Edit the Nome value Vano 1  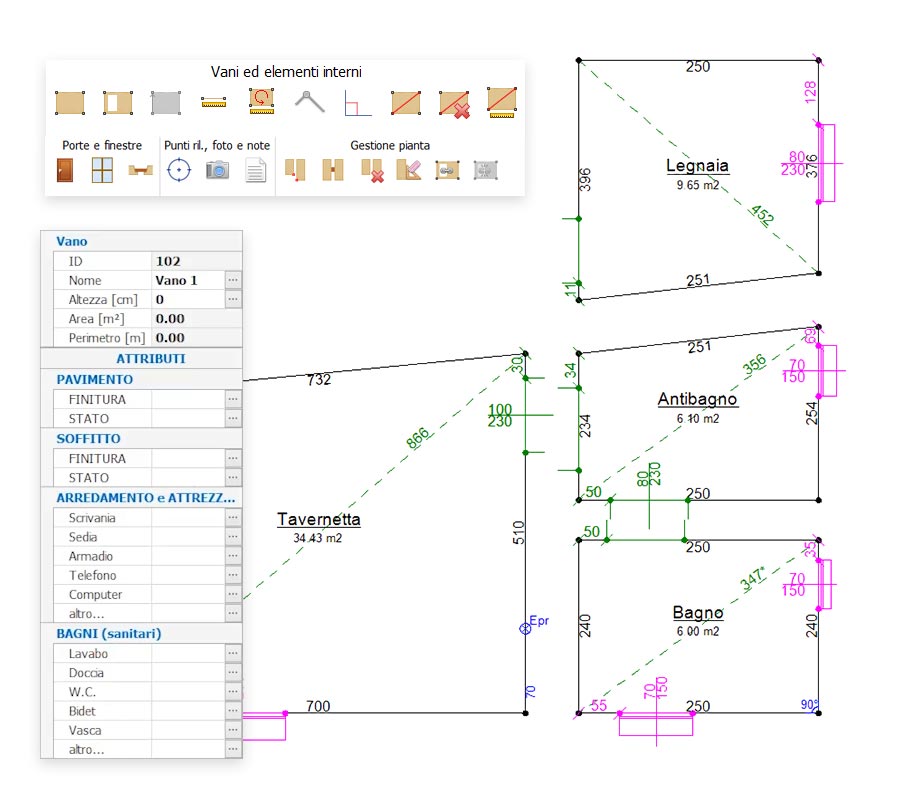coord(188,280)
